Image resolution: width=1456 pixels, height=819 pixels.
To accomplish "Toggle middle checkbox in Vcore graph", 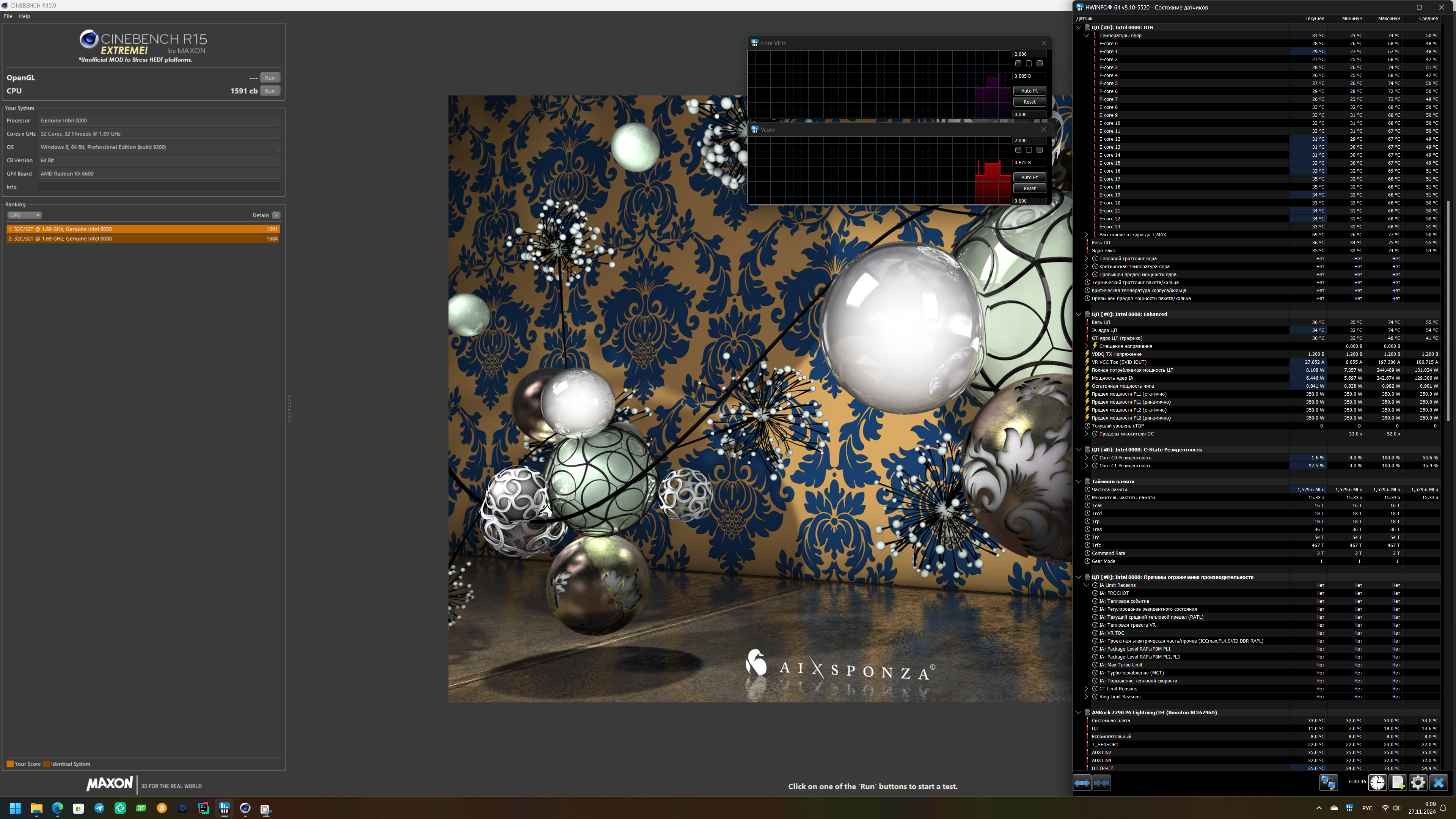I will (x=1029, y=150).
